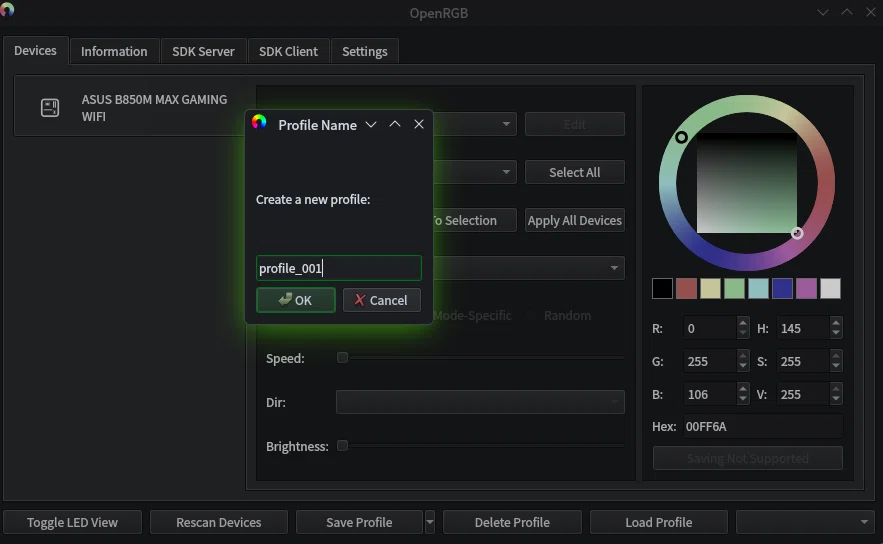Pick the black color swatch
Screen dimensions: 883x544
[662, 288]
